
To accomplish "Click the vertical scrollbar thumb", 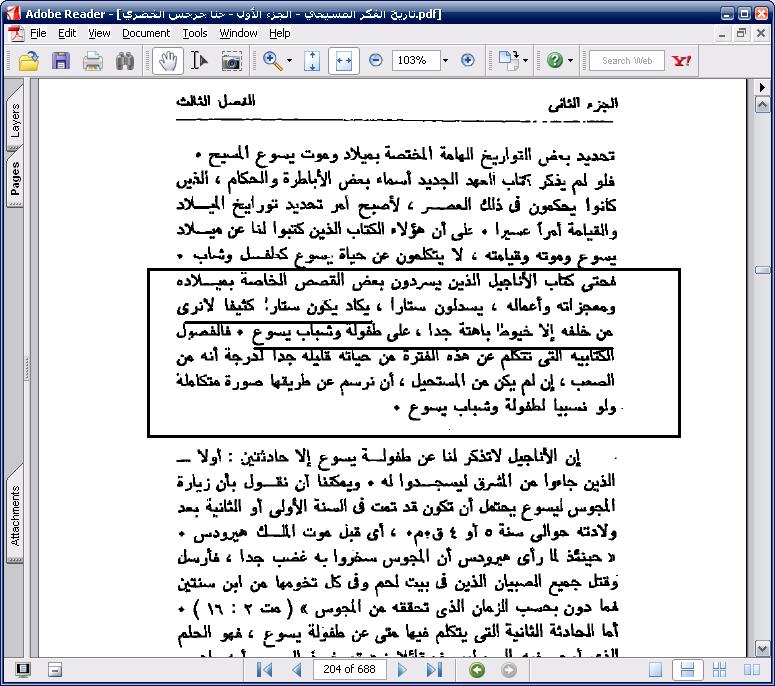I will [762, 270].
